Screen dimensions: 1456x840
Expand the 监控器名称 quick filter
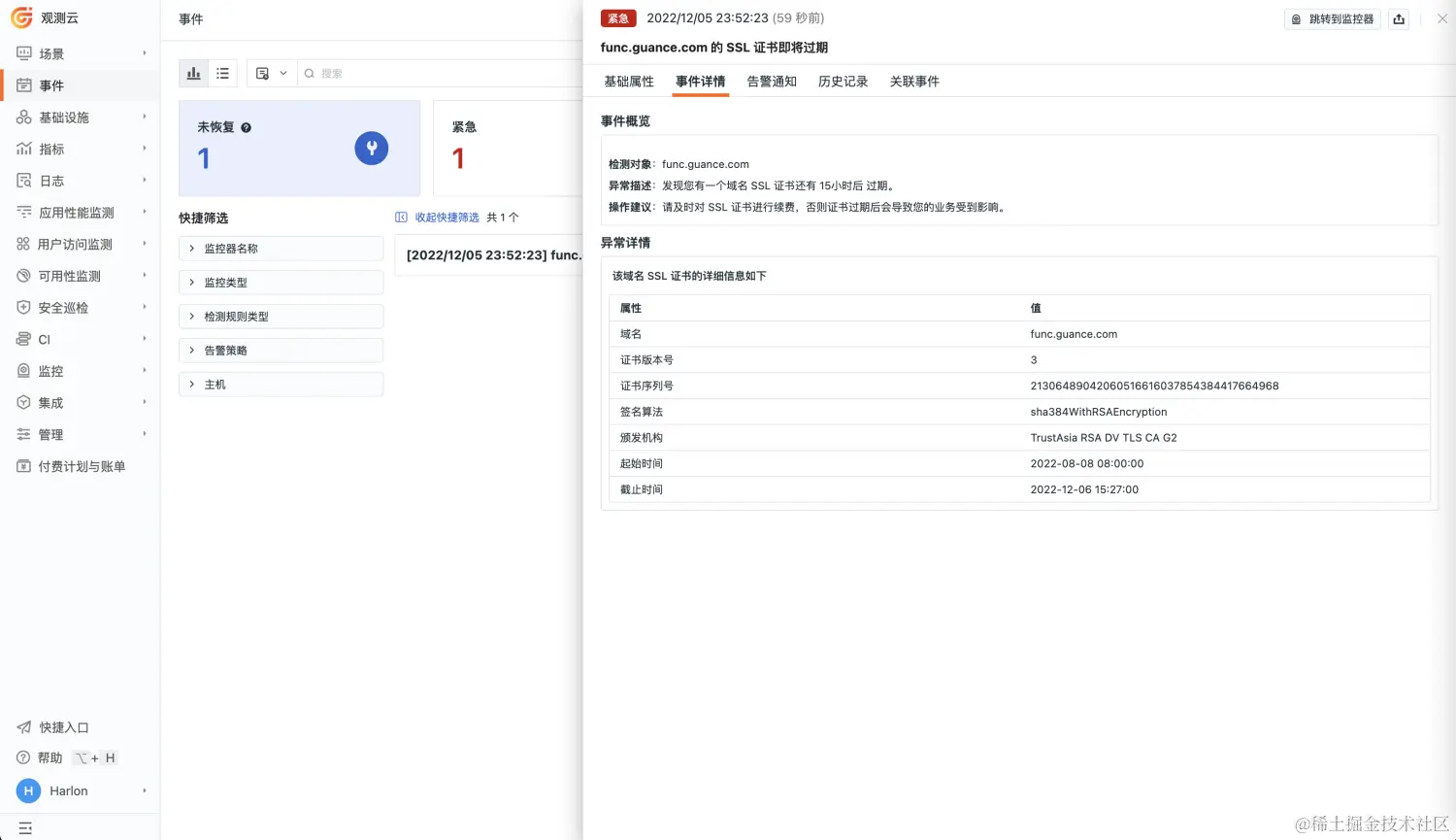click(x=281, y=249)
